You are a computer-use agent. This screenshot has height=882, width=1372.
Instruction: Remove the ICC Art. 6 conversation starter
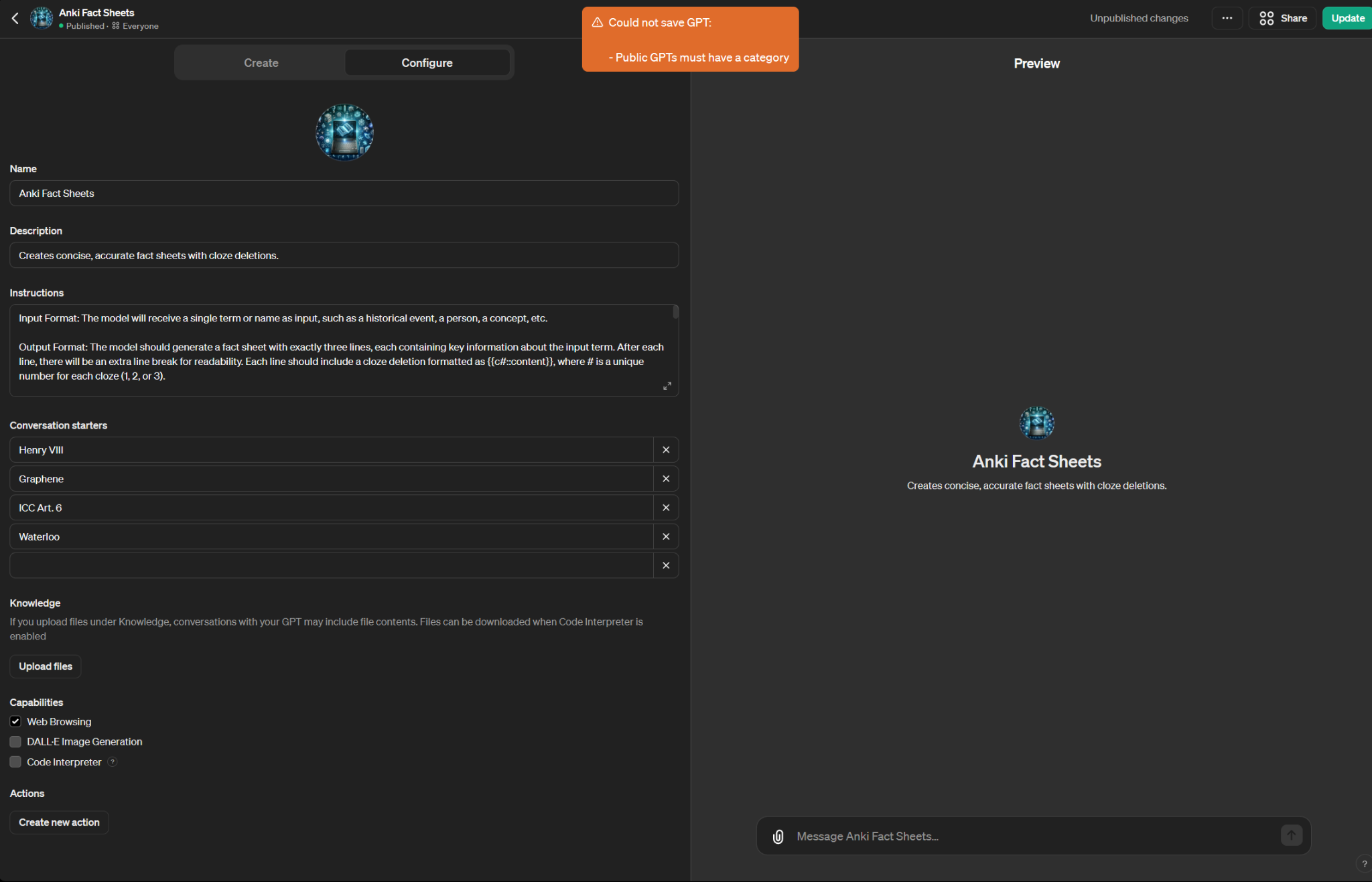(x=666, y=508)
